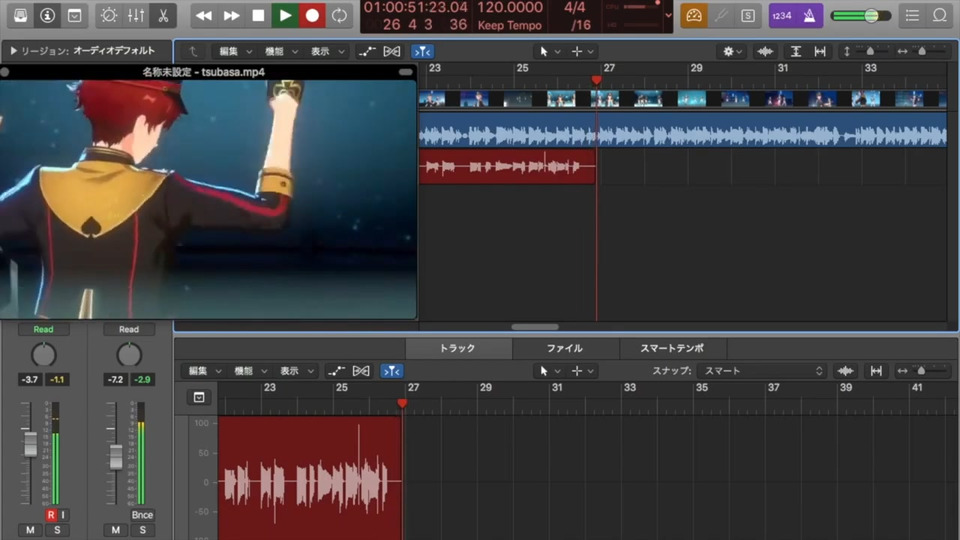Toggle Cycle mode loop button
Viewport: 960px width, 540px height.
(x=339, y=15)
